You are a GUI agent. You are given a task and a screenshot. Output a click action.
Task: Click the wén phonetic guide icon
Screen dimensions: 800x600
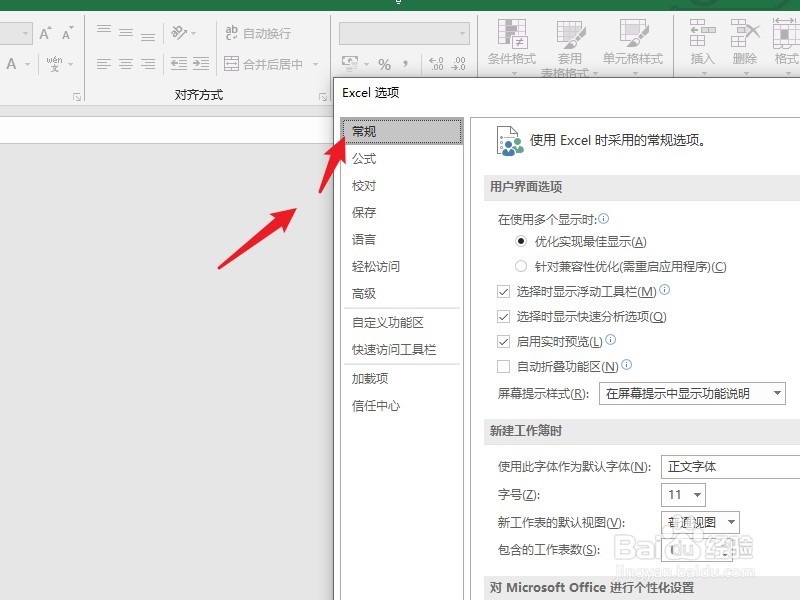tap(55, 64)
